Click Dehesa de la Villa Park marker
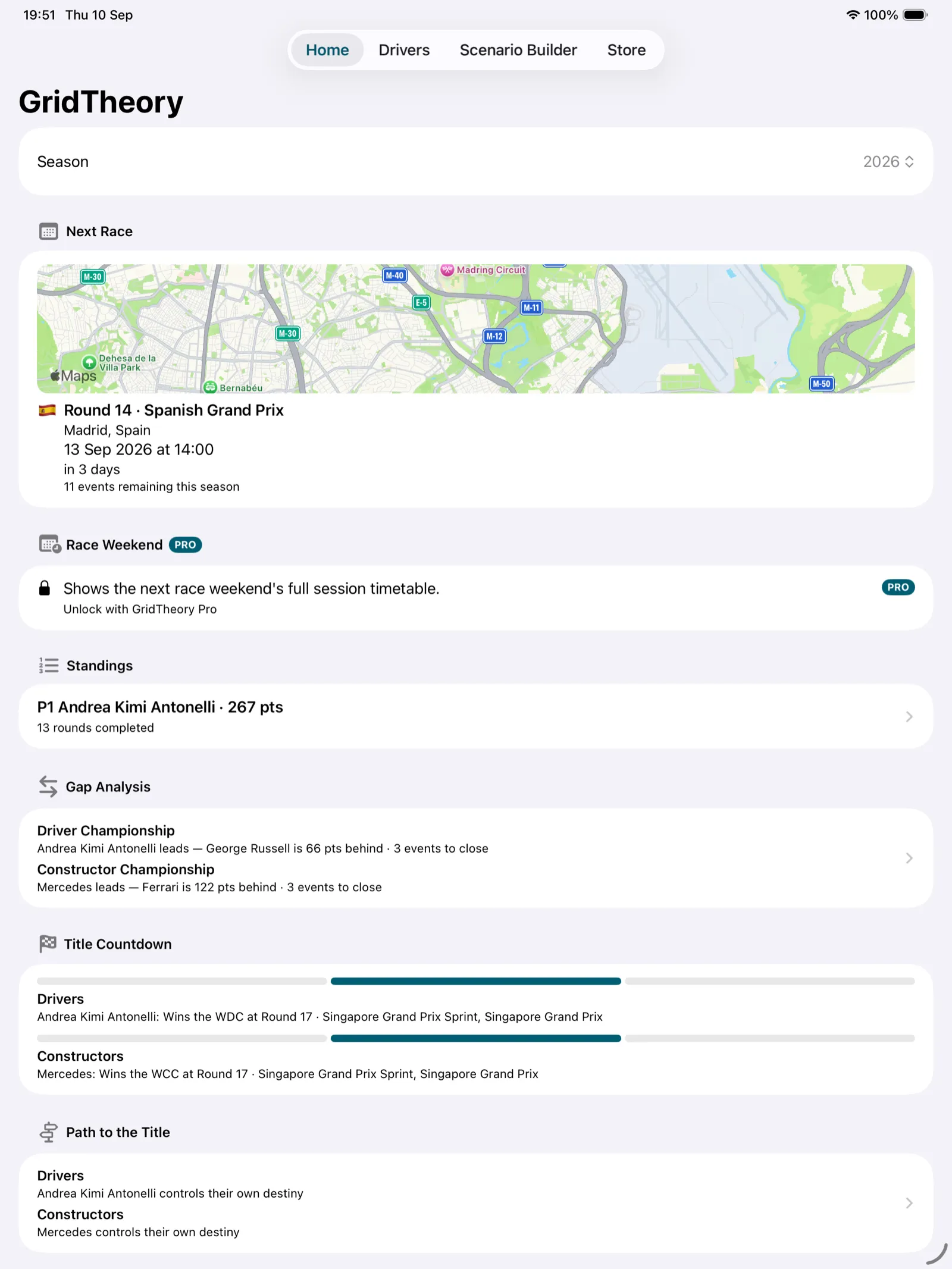 tap(89, 362)
